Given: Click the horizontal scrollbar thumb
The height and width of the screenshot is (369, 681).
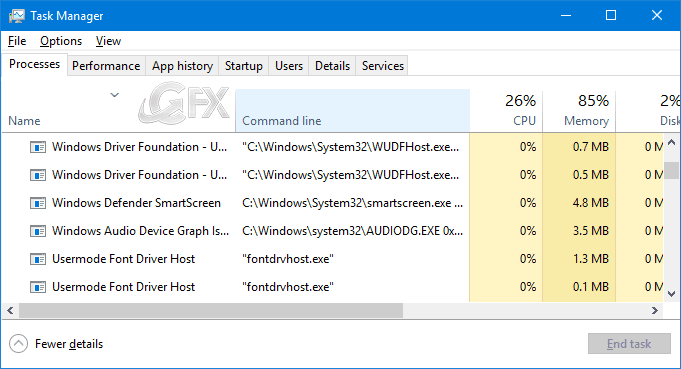Looking at the screenshot, I should [x=211, y=310].
